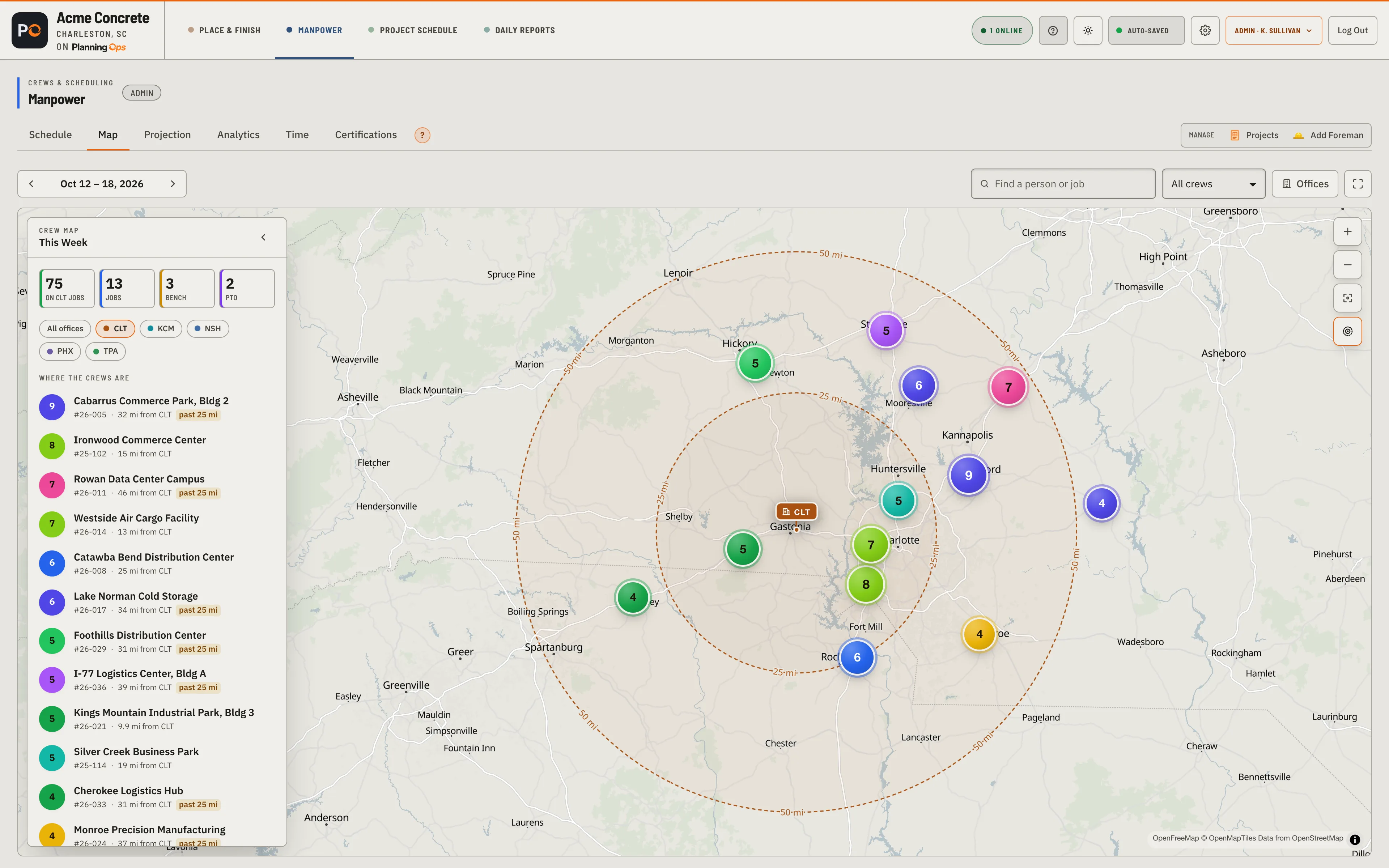Expand the Admin K. Sullivan menu
Image resolution: width=1389 pixels, height=868 pixels.
click(1273, 30)
